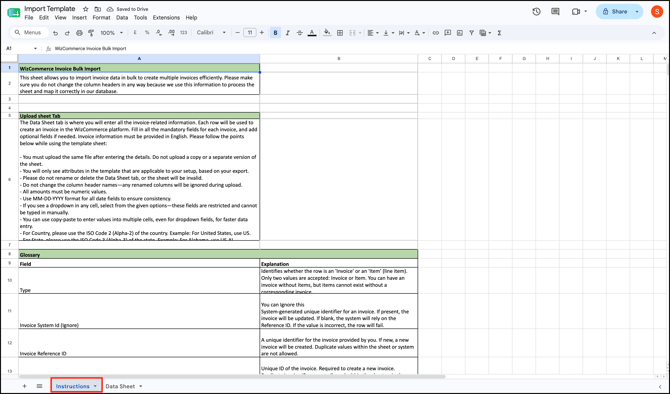Image resolution: width=670 pixels, height=394 pixels.
Task: Open the text color picker
Action: [312, 33]
